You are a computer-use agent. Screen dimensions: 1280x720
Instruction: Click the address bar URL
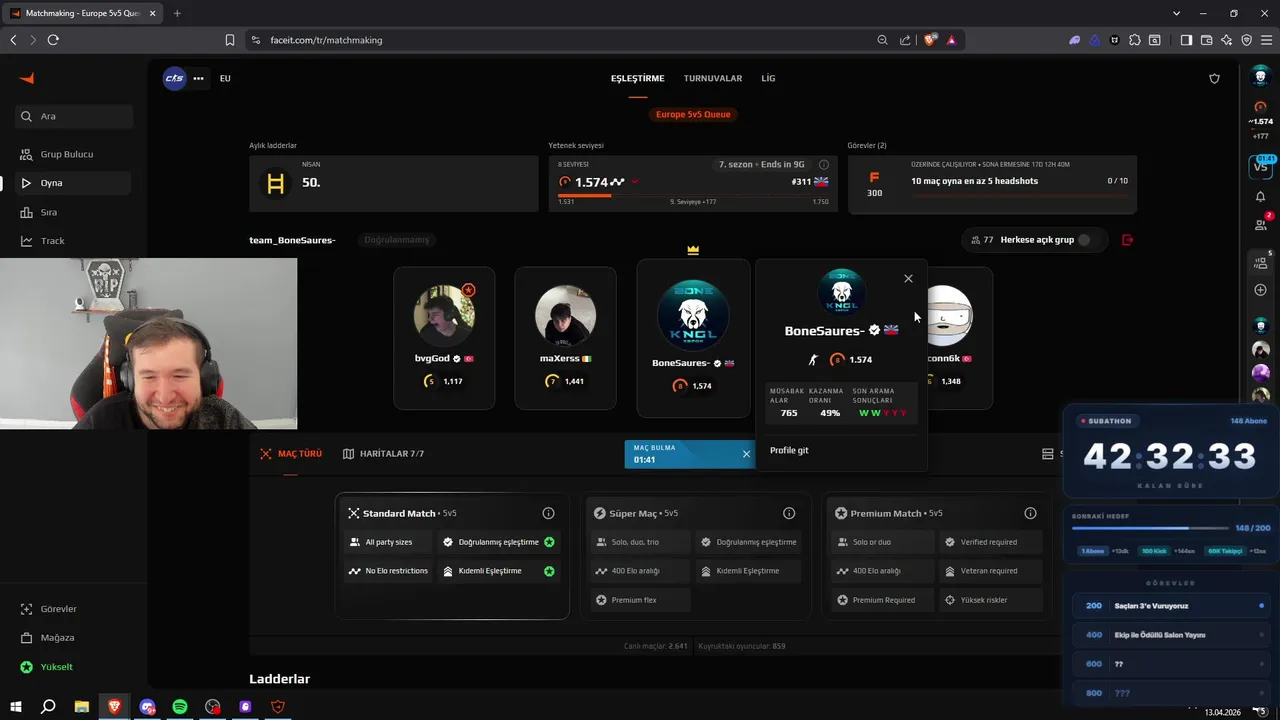click(x=326, y=40)
